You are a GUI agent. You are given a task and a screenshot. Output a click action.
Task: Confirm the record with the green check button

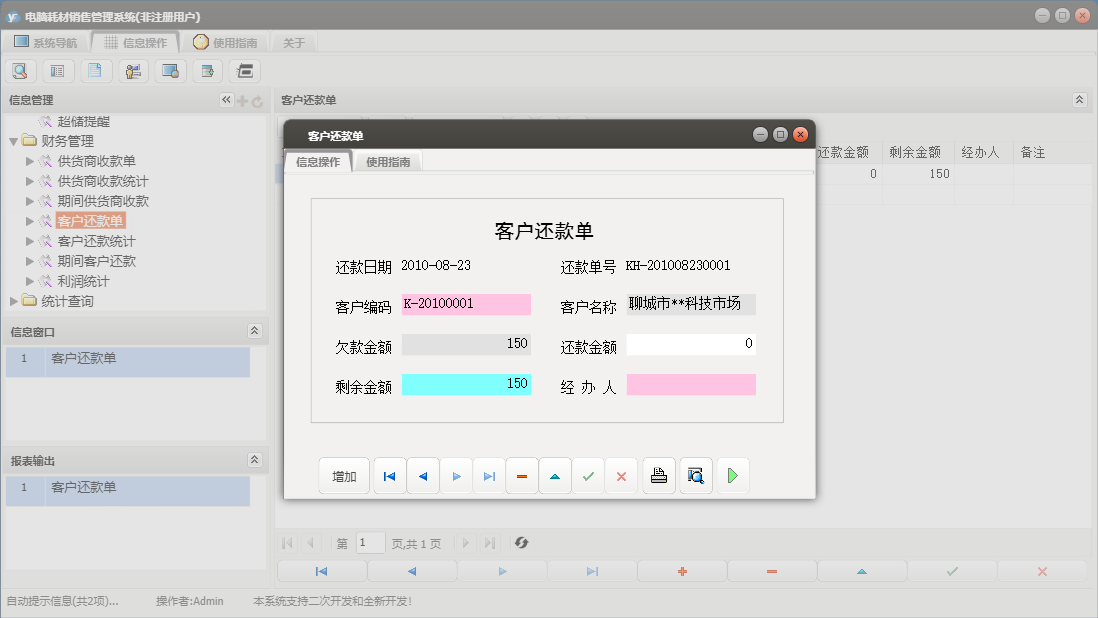[588, 476]
